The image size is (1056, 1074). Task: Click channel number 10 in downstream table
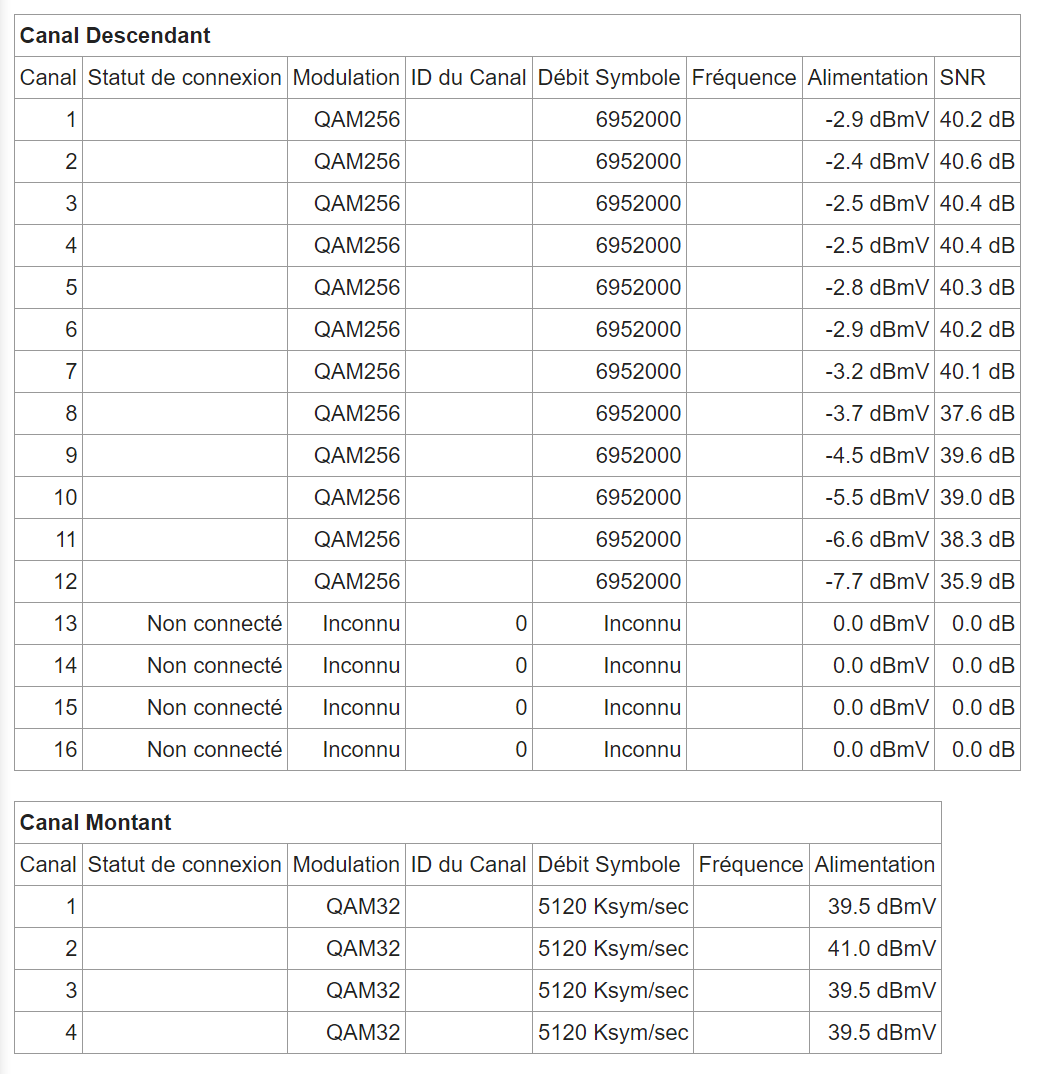click(66, 497)
